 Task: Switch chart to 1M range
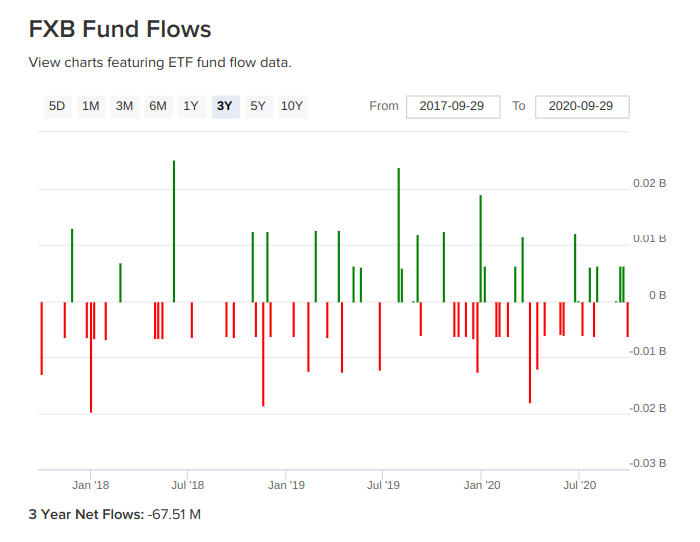click(91, 106)
